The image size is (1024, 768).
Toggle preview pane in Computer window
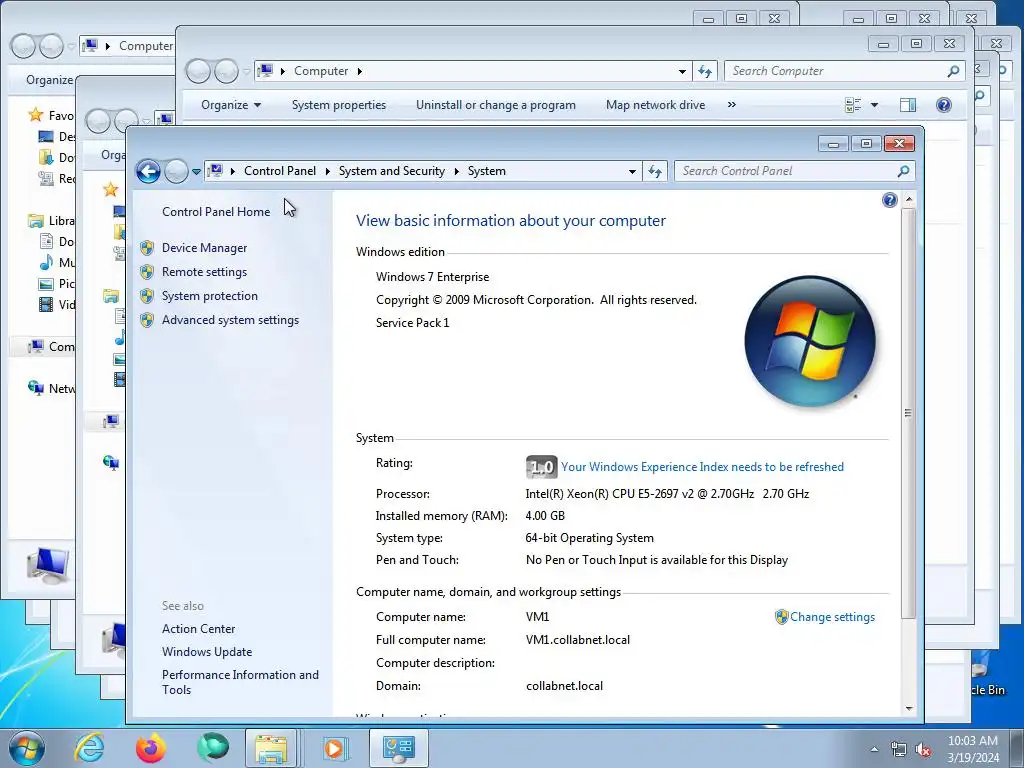908,105
